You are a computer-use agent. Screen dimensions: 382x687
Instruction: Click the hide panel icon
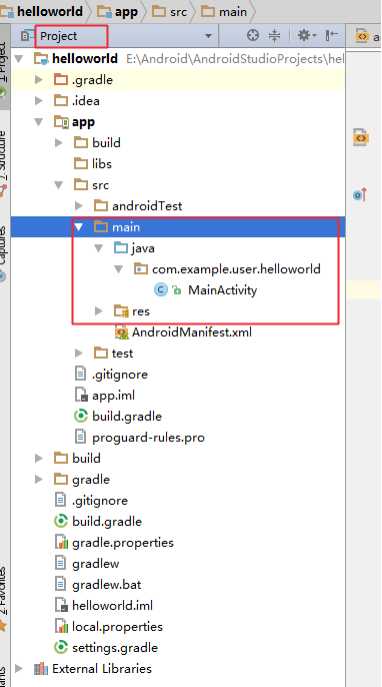click(x=332, y=35)
